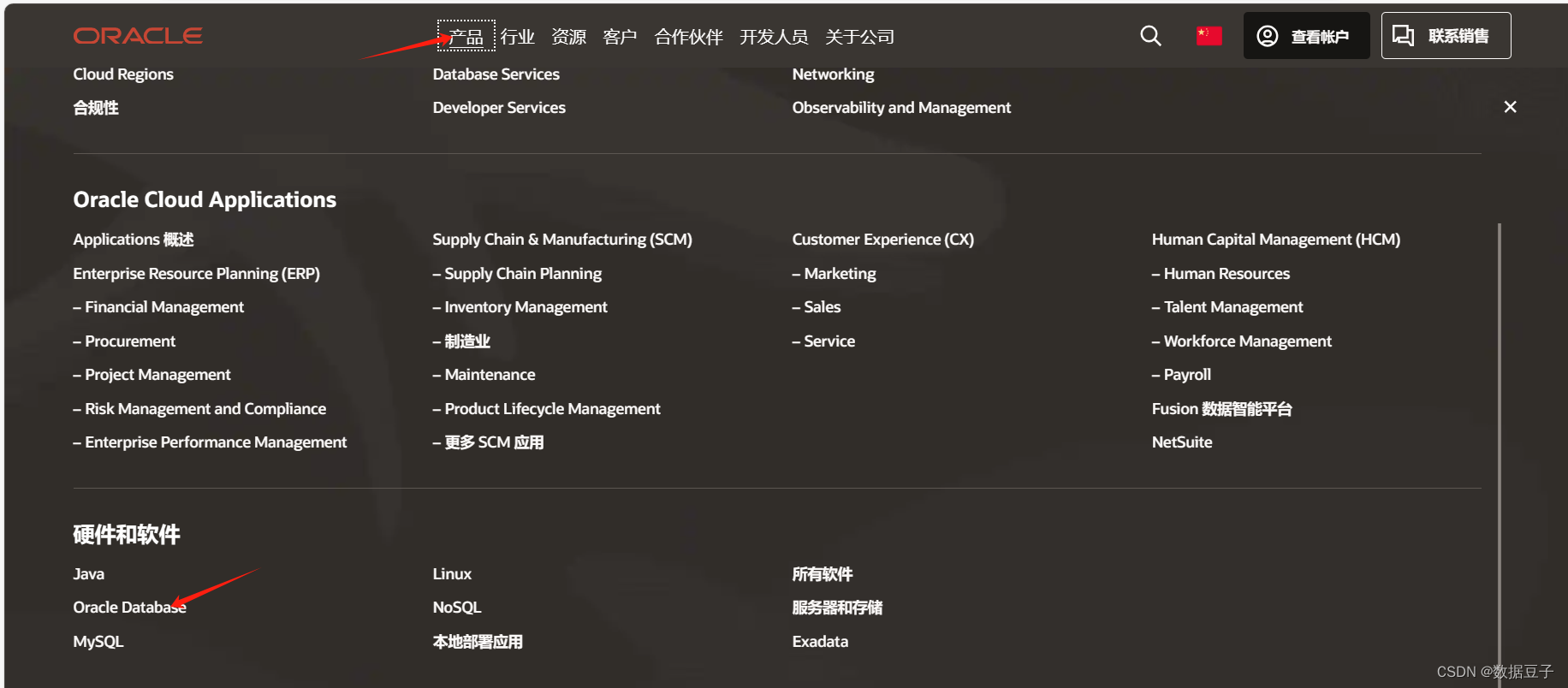Open 本地部署应用 link

[478, 642]
